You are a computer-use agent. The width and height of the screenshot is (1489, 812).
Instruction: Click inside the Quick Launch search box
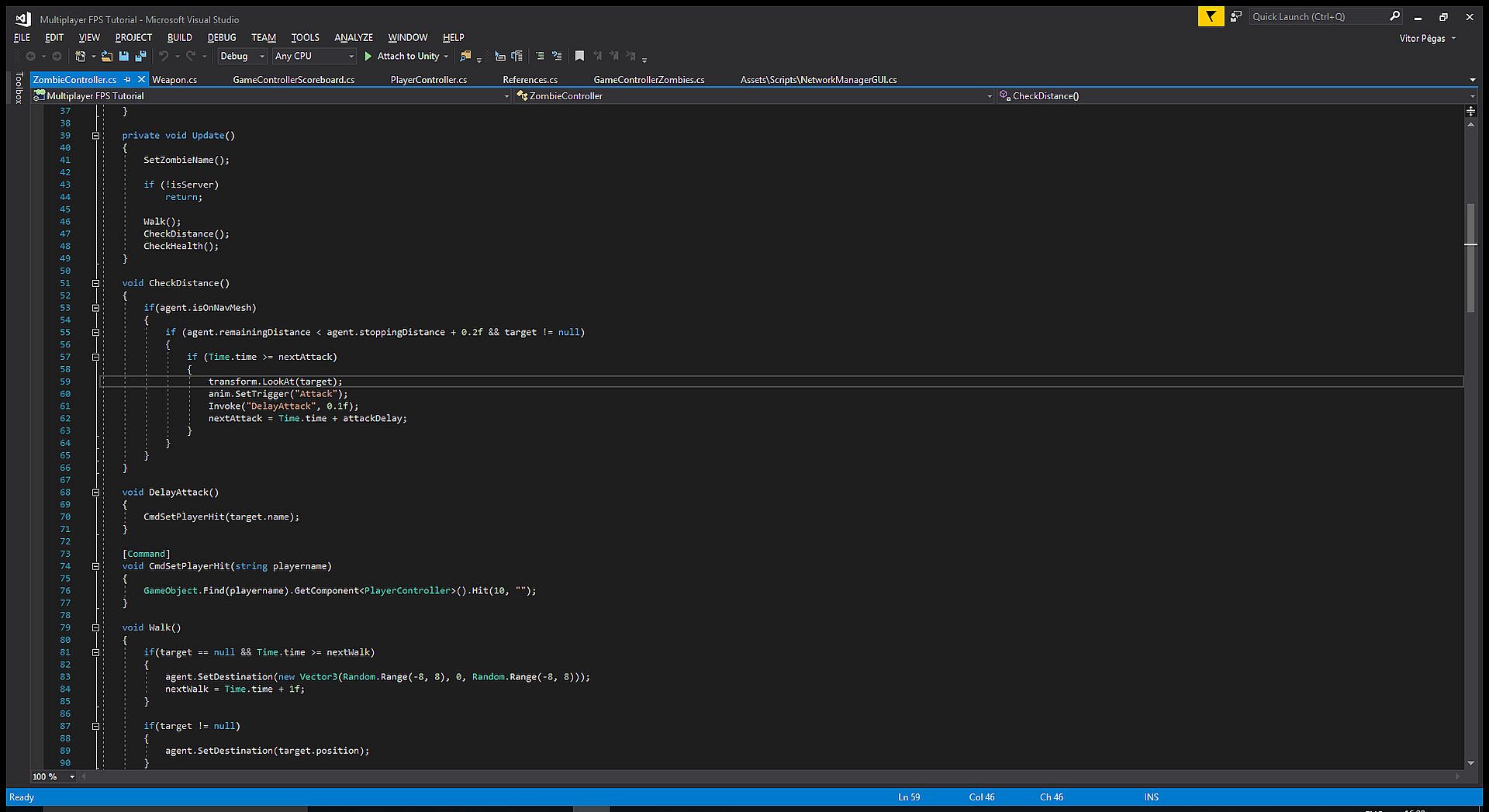(x=1318, y=16)
